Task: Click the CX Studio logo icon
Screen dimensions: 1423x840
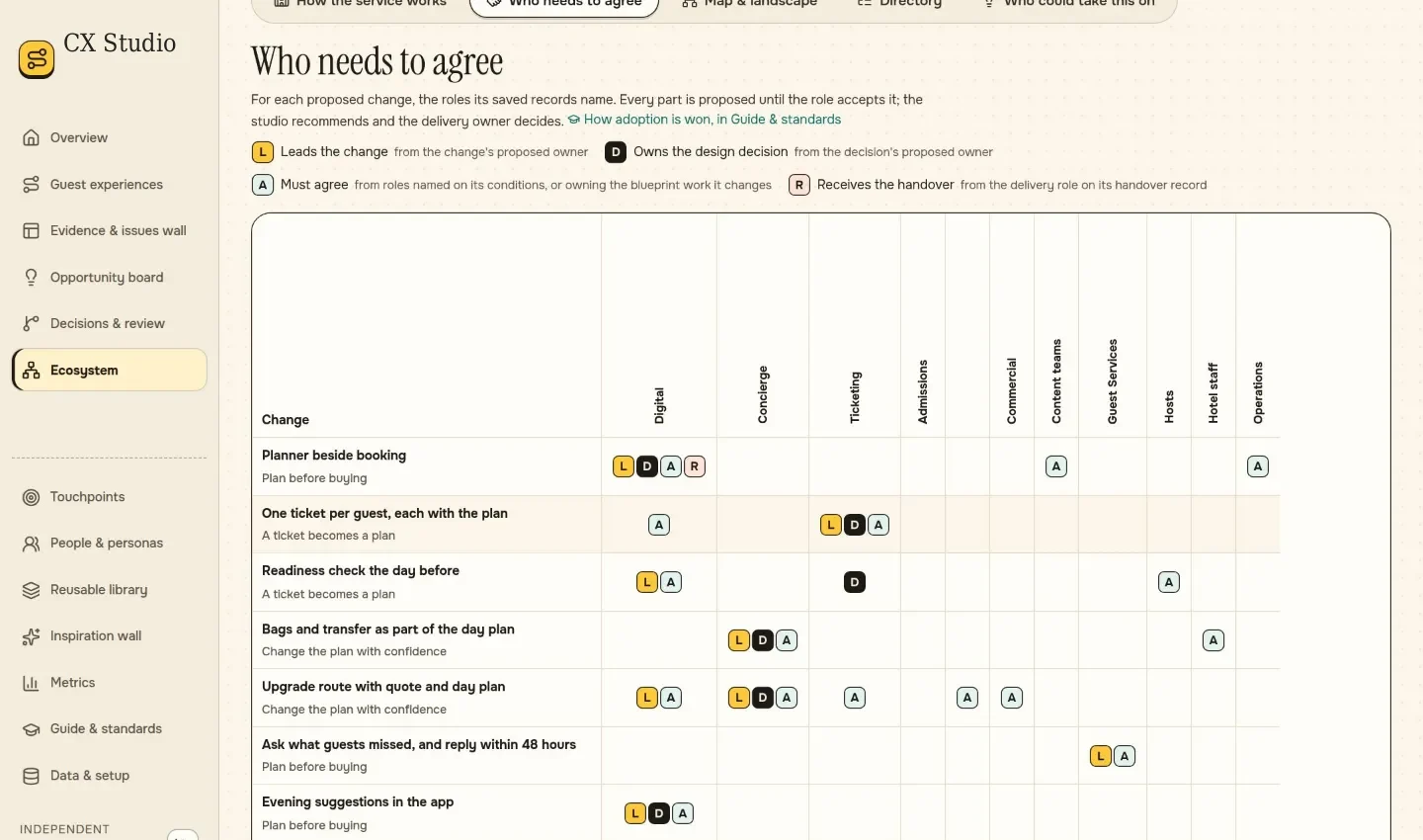Action: pos(37,59)
